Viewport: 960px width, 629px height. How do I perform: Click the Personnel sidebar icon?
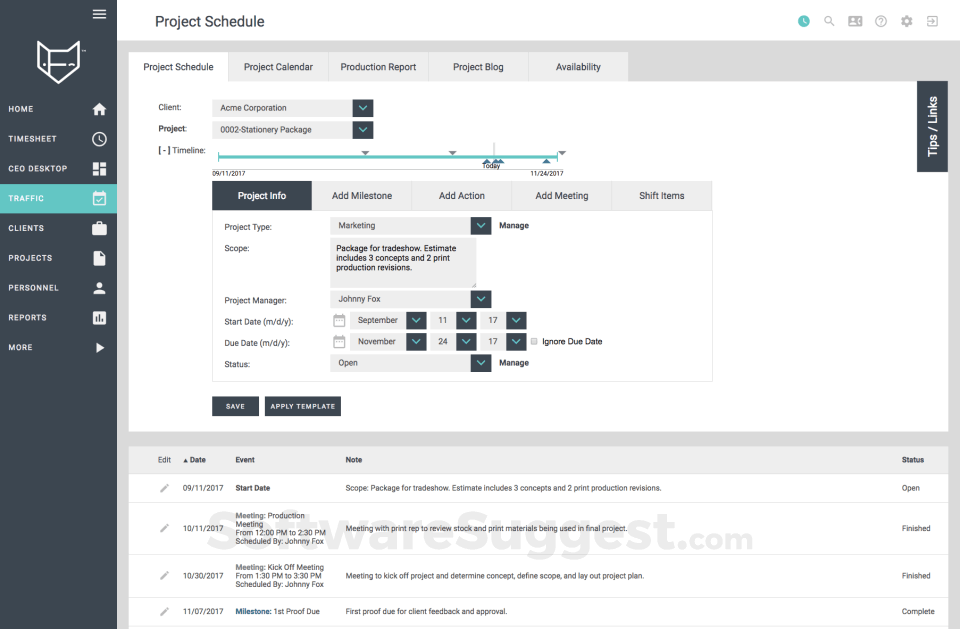[x=99, y=287]
